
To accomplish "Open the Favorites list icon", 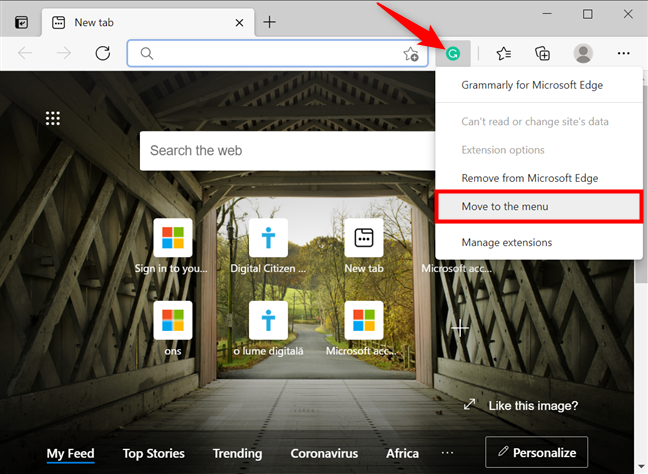I will (503, 53).
